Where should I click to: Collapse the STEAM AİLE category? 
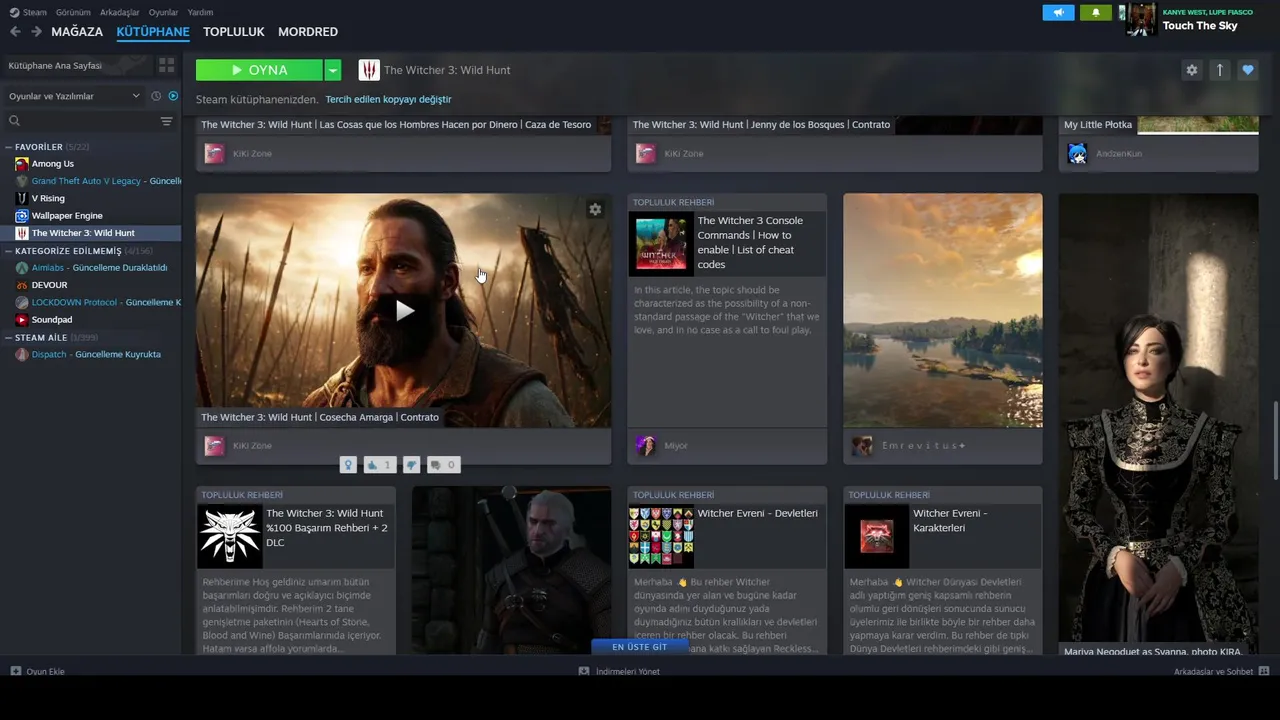coord(9,338)
